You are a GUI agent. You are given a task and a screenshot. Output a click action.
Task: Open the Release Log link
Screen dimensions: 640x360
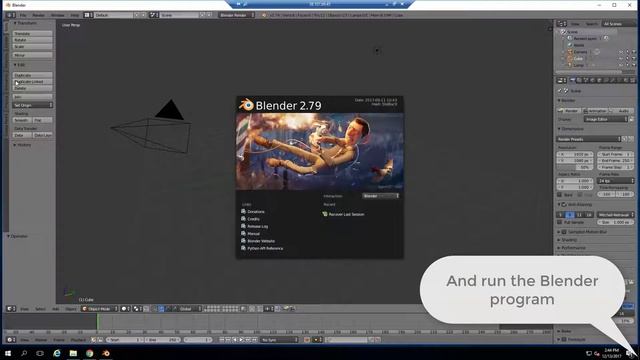[254, 226]
